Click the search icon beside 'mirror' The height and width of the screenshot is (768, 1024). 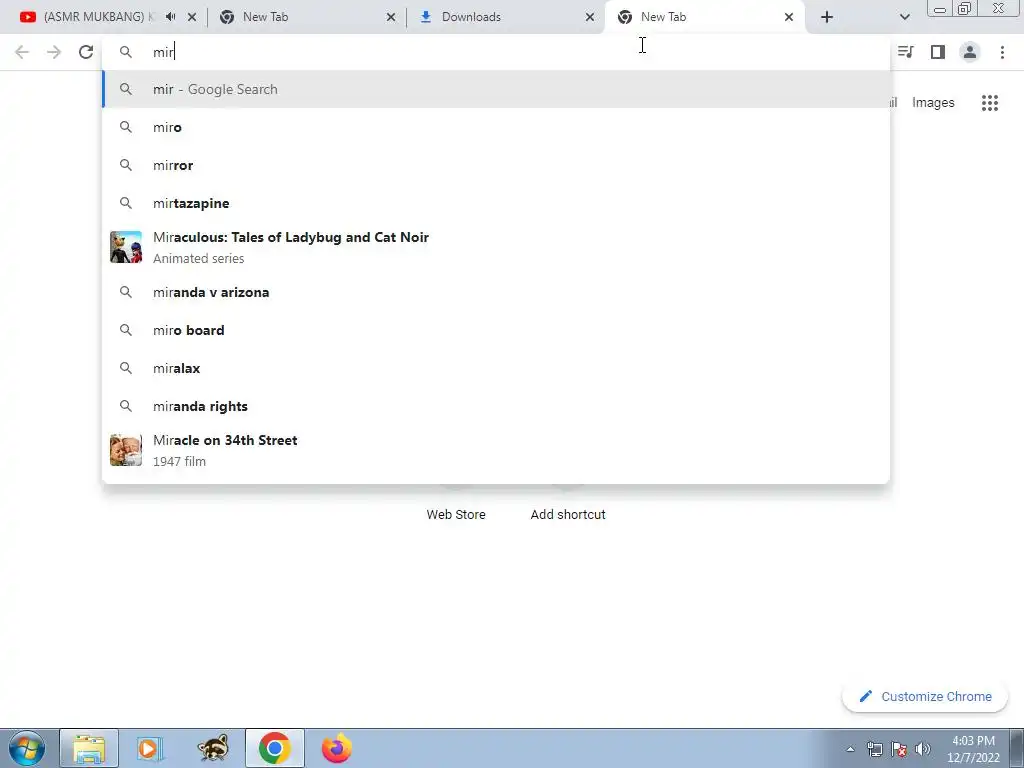point(126,165)
